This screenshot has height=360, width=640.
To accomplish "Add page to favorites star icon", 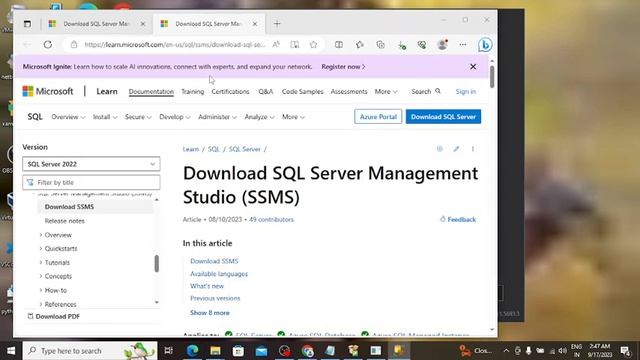I will tap(313, 44).
